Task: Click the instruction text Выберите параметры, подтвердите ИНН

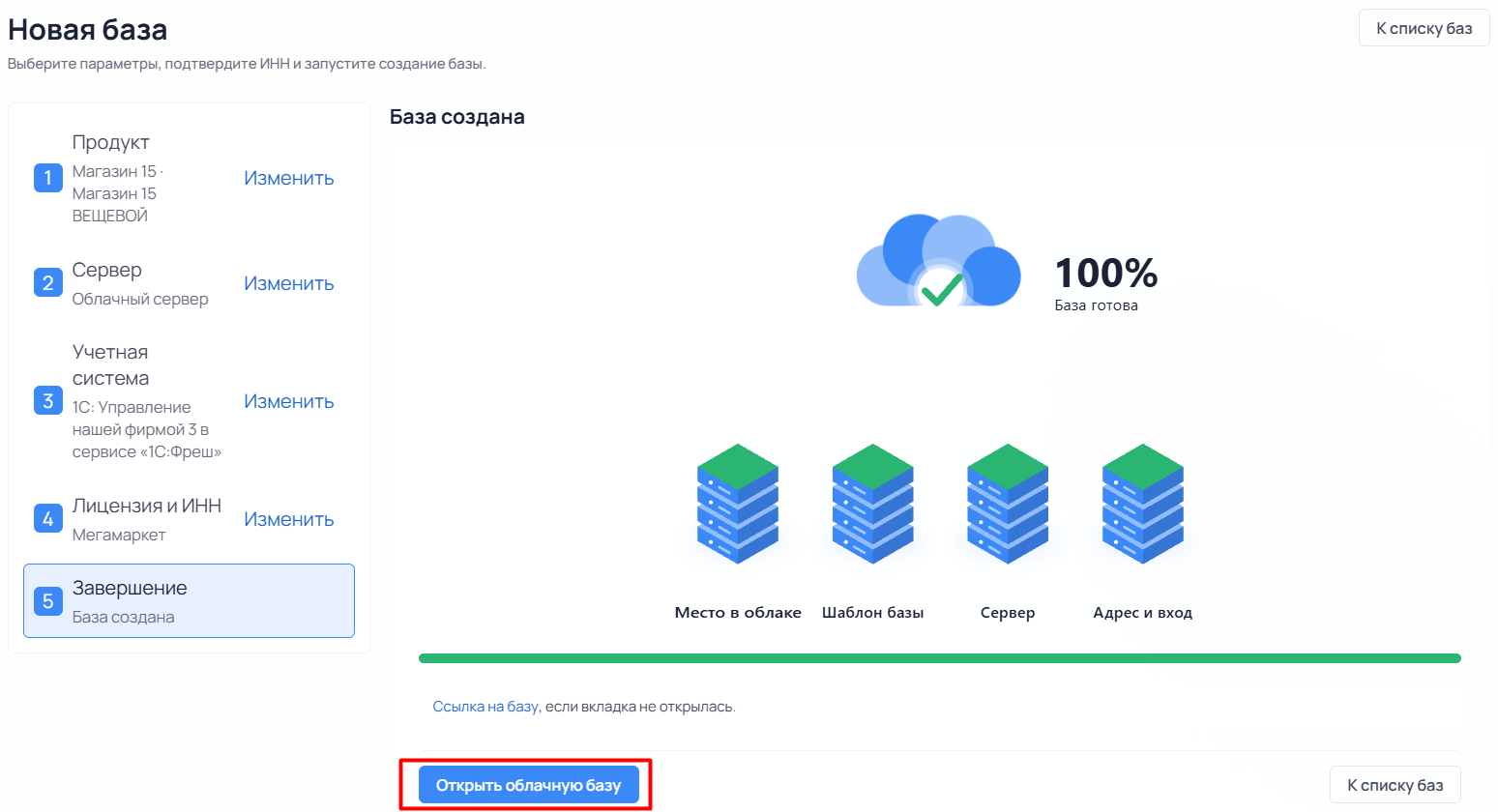Action: click(x=247, y=64)
